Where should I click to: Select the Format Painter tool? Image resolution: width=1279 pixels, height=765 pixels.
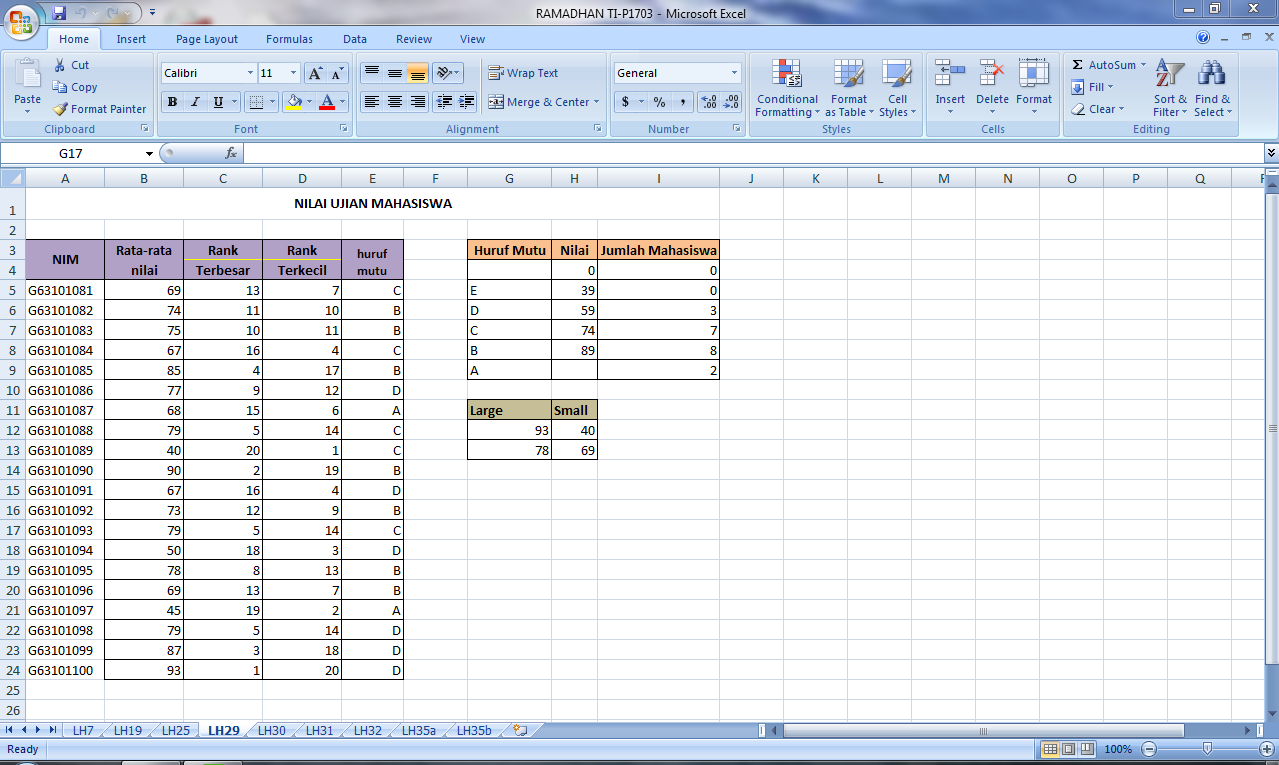99,109
